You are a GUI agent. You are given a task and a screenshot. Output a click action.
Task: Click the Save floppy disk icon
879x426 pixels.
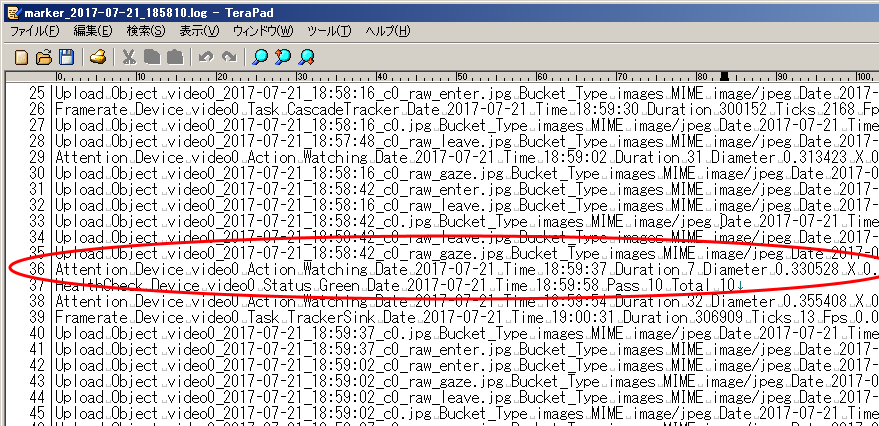(x=67, y=57)
